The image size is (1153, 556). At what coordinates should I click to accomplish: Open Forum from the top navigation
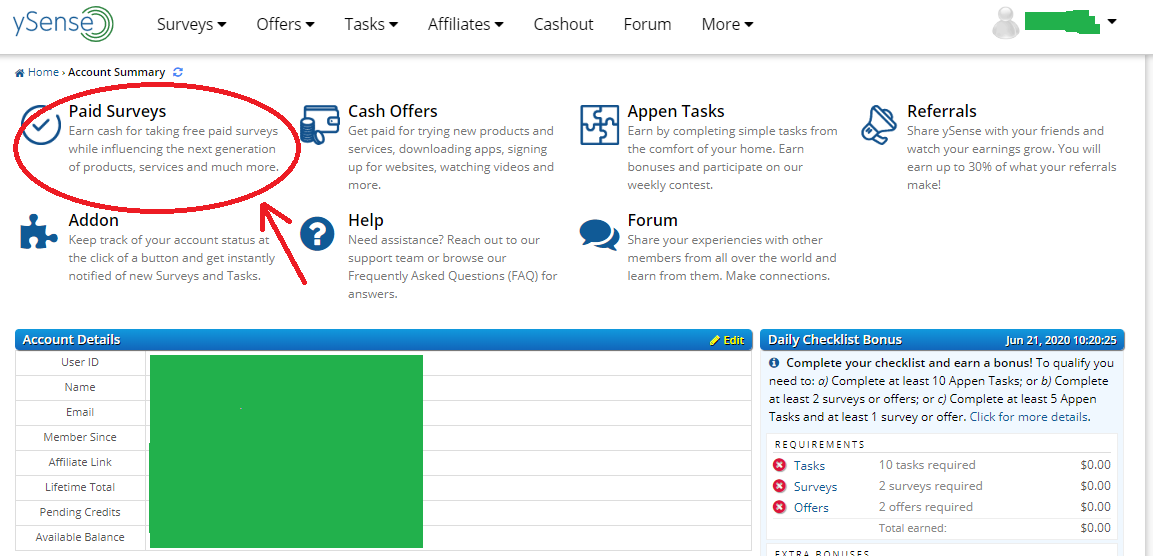click(x=647, y=24)
